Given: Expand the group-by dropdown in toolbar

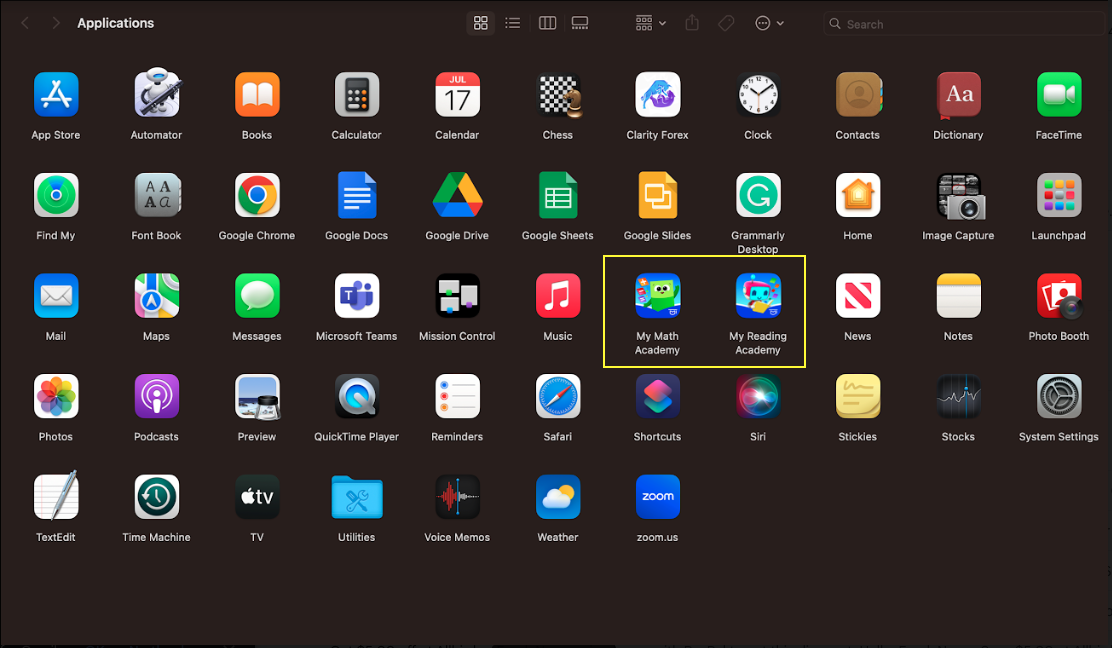Looking at the screenshot, I should tap(651, 23).
